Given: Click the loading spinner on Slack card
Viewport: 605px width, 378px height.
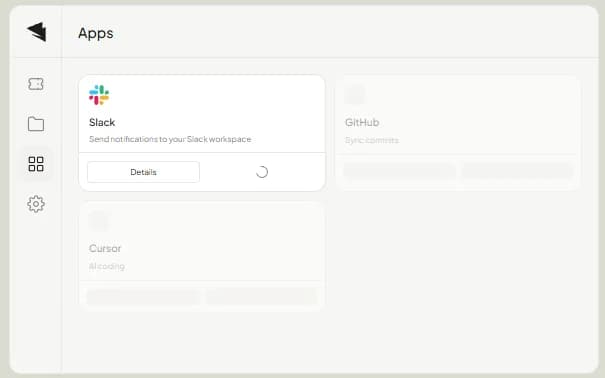Looking at the screenshot, I should 262,172.
